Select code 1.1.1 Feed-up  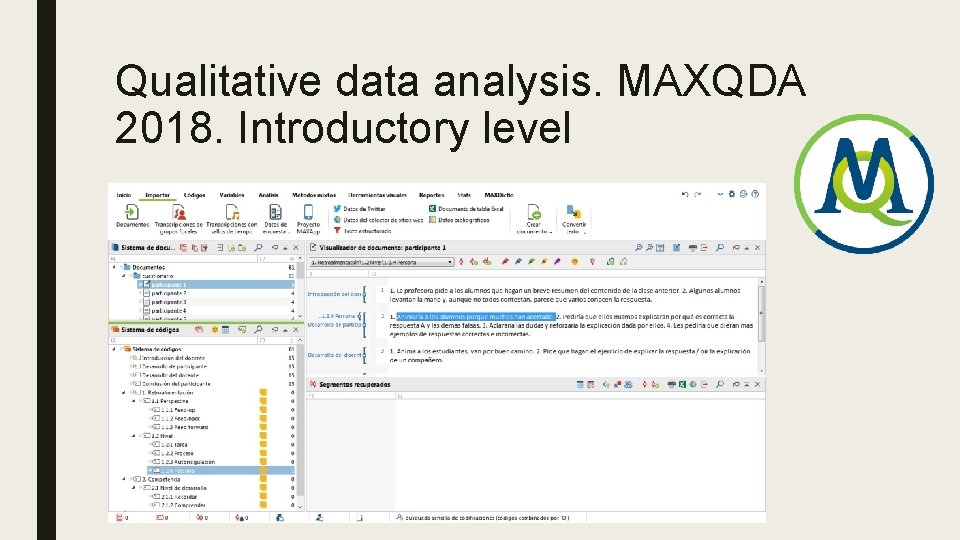click(x=178, y=410)
